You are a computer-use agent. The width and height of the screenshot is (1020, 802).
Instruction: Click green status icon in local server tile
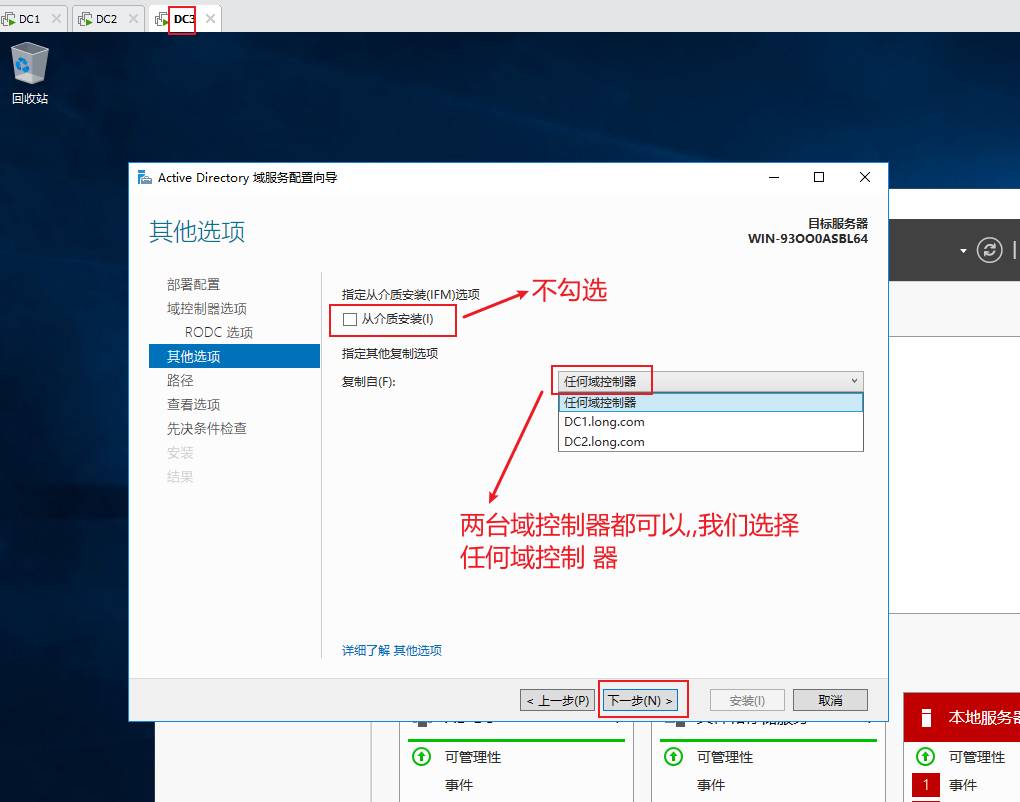tap(925, 756)
